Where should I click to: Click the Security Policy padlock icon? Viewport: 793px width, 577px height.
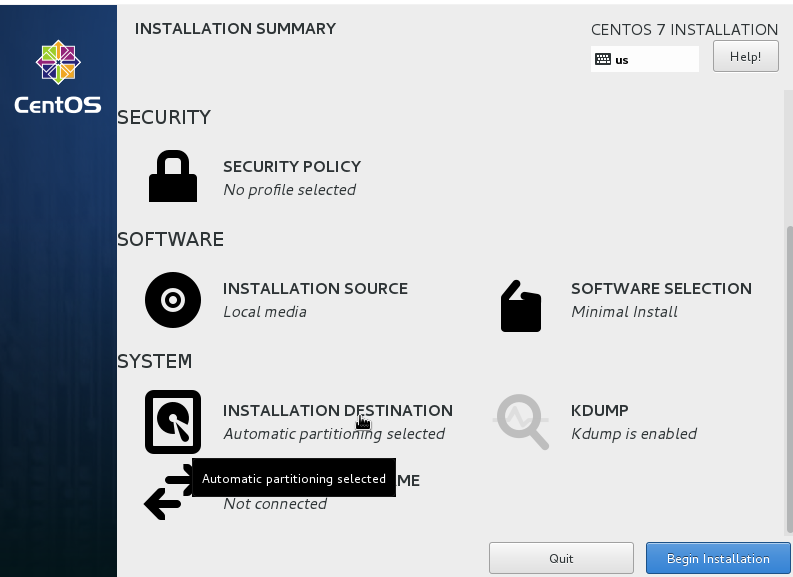(172, 176)
